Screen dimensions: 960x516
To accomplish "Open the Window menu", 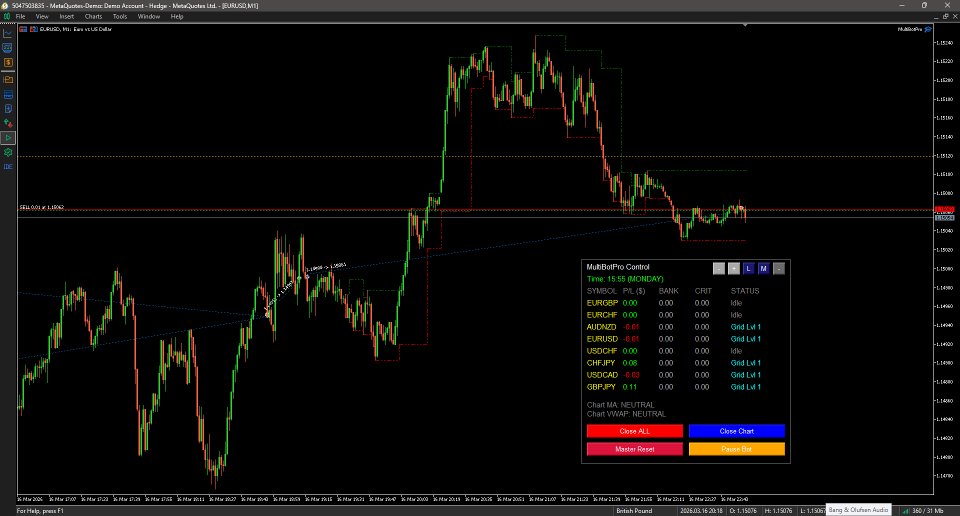I will 149,17.
